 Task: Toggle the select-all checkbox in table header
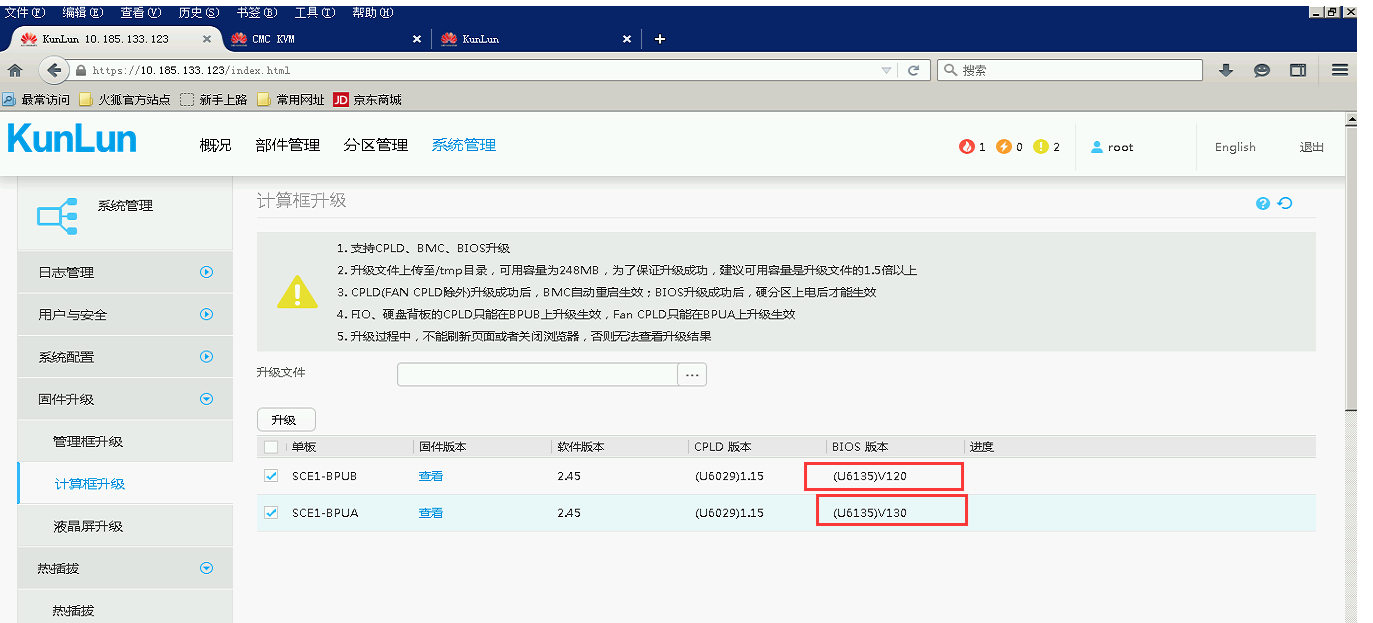coord(271,447)
